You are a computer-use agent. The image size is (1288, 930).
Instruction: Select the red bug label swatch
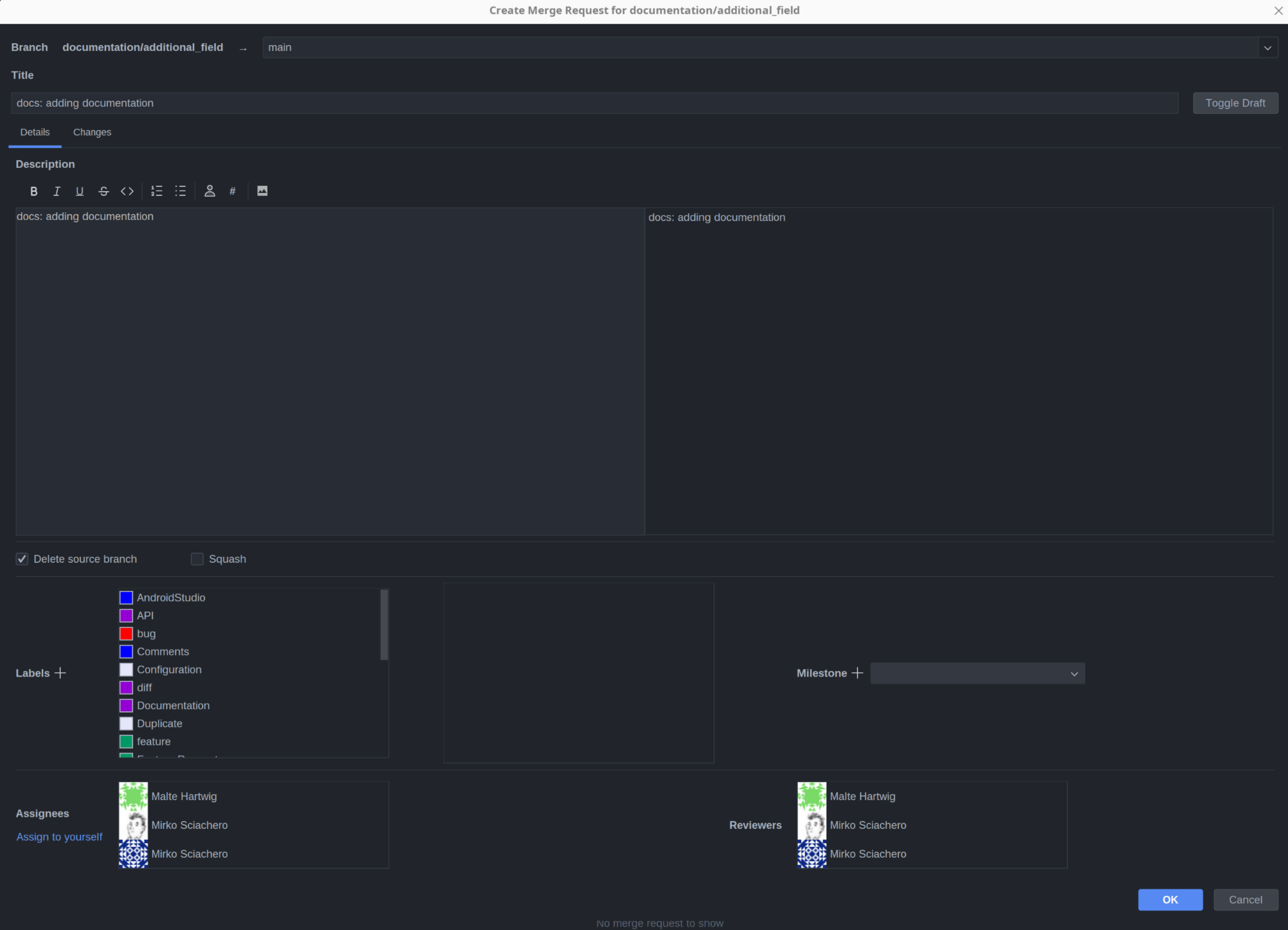(x=126, y=633)
